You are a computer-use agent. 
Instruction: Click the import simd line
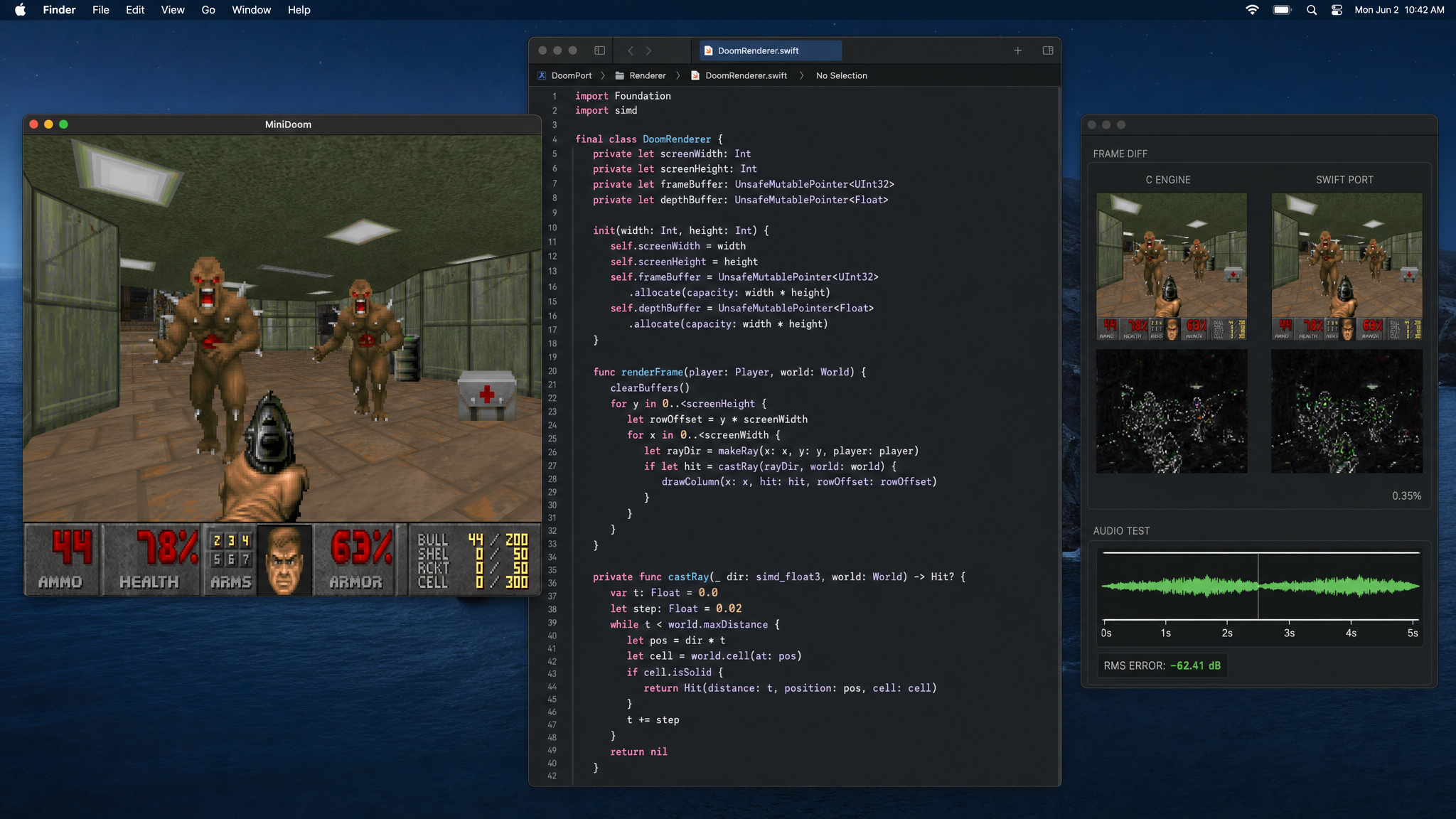click(606, 110)
